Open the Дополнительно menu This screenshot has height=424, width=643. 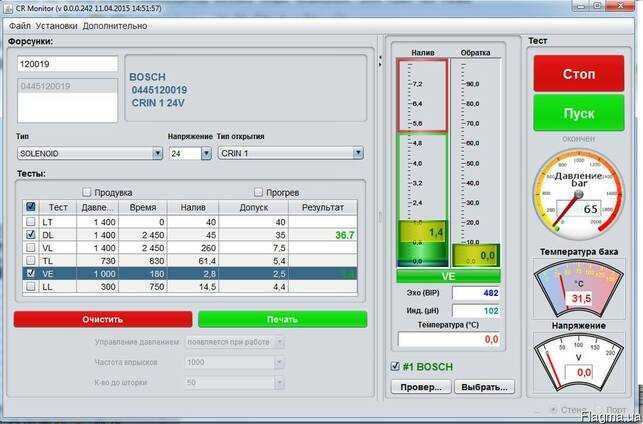coord(114,26)
